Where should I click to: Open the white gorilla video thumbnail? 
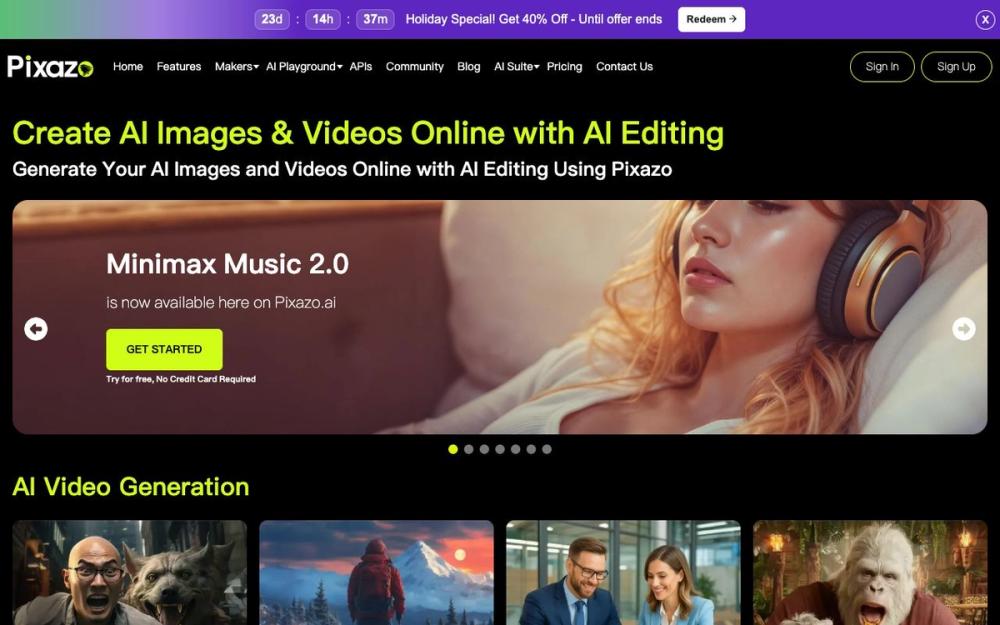pyautogui.click(x=870, y=573)
